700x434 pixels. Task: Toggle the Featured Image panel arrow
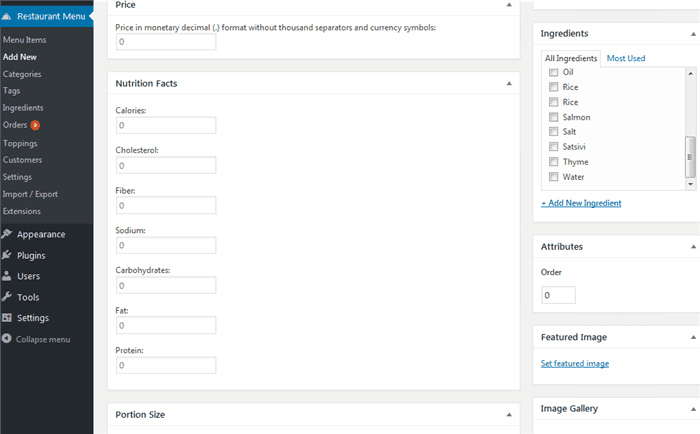694,337
